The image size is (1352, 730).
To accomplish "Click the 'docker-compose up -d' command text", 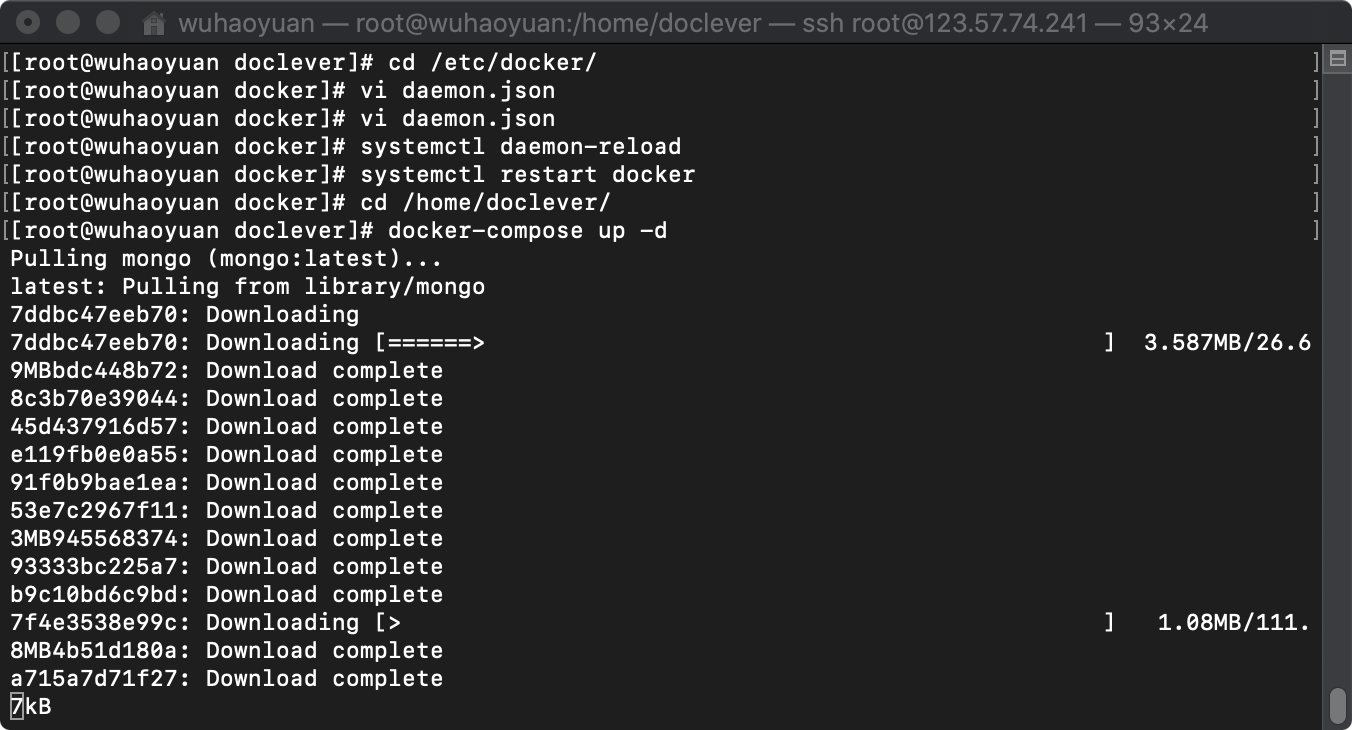I will pos(527,231).
